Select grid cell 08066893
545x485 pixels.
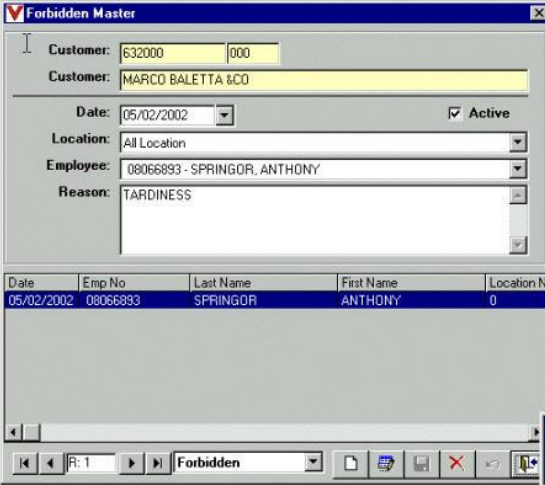pos(134,300)
